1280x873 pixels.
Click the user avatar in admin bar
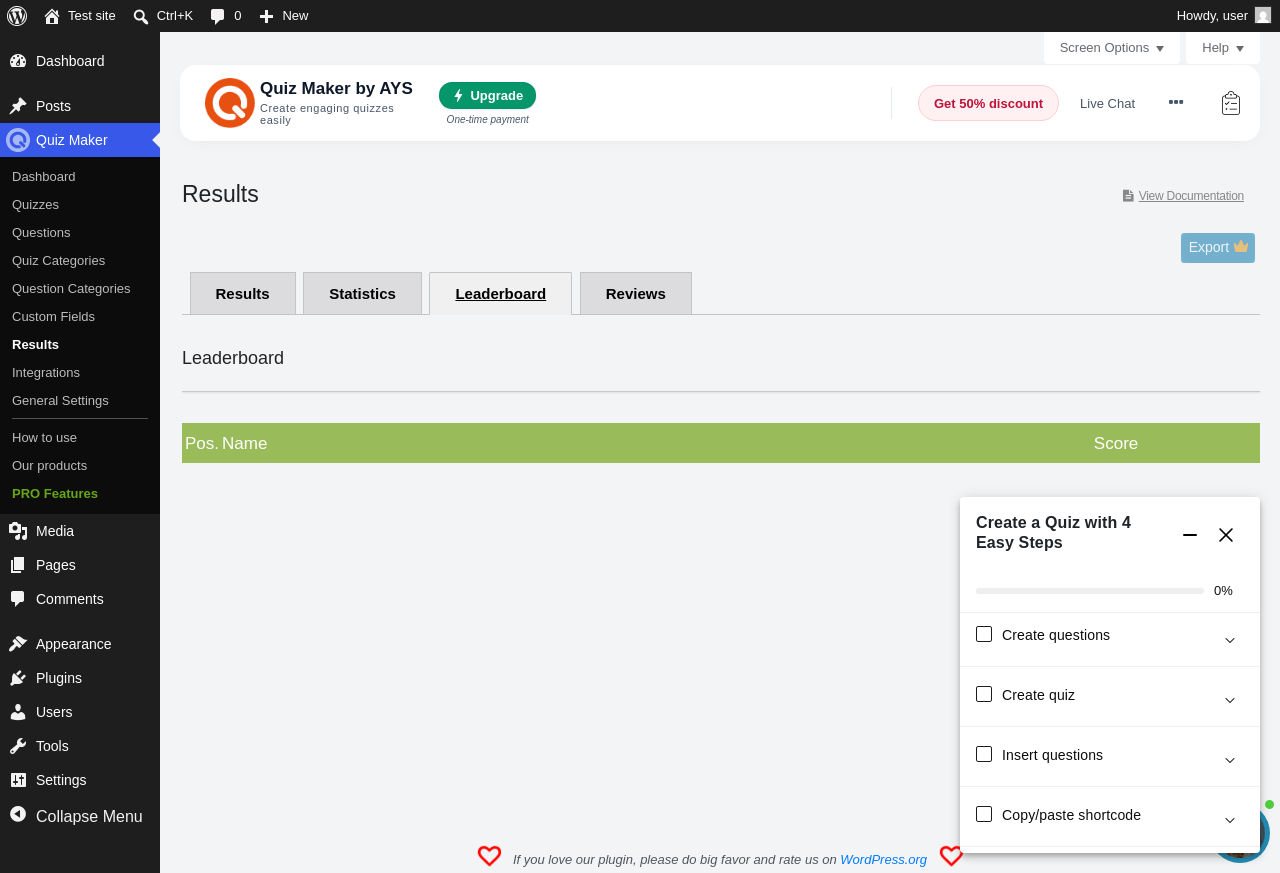pyautogui.click(x=1263, y=15)
